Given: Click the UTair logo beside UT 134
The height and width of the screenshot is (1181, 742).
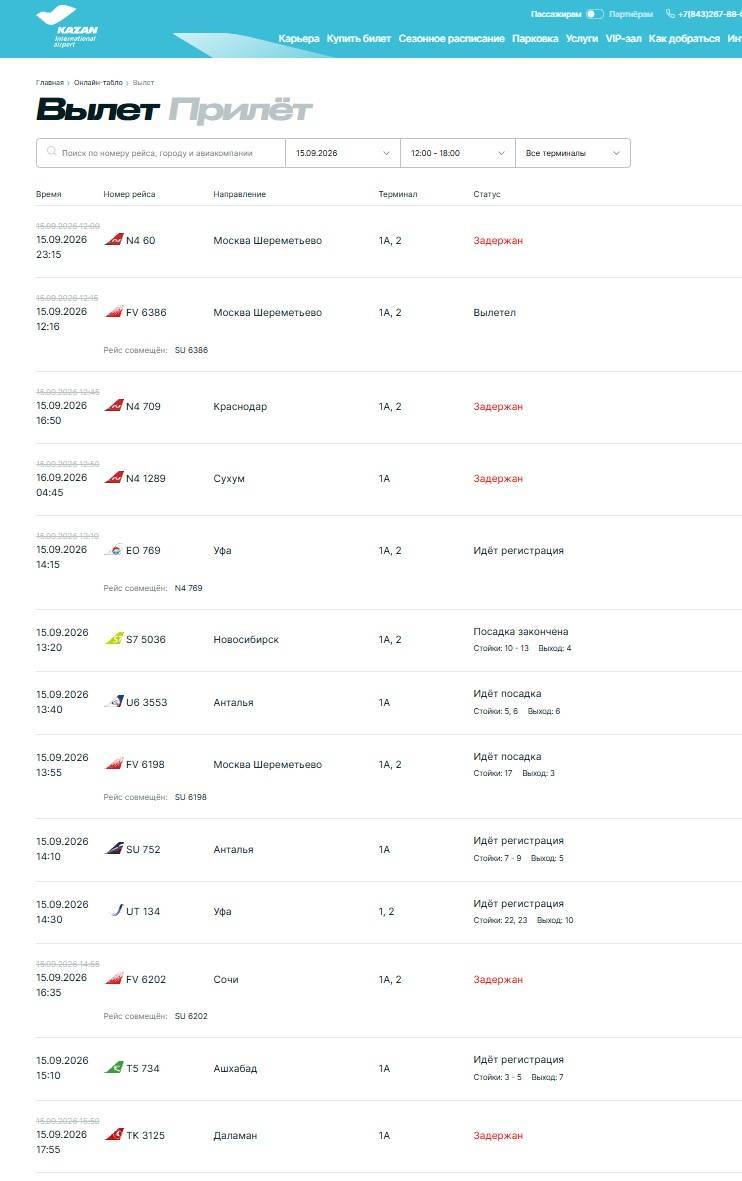Looking at the screenshot, I should point(116,910).
